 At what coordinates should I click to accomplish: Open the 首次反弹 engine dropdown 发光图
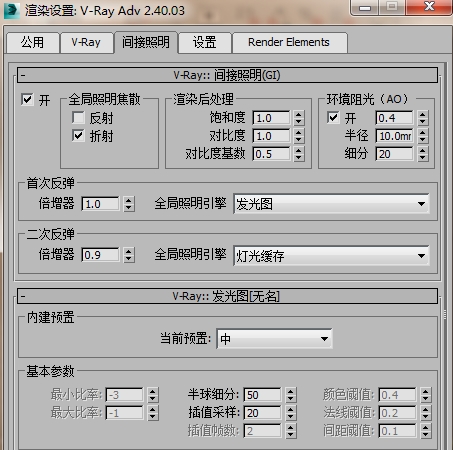(x=331, y=204)
